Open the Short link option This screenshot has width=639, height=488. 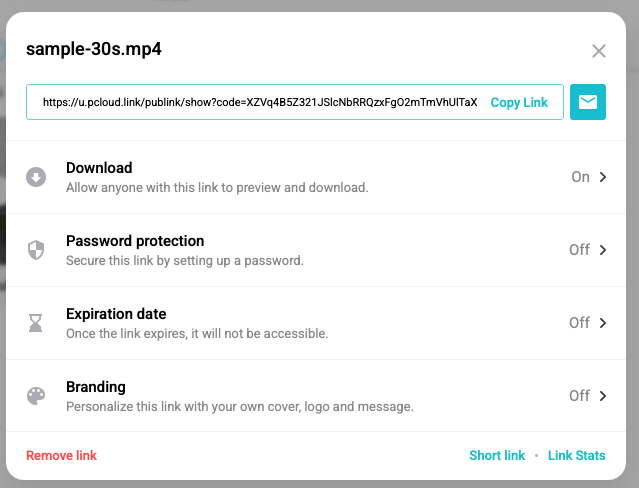coord(497,455)
